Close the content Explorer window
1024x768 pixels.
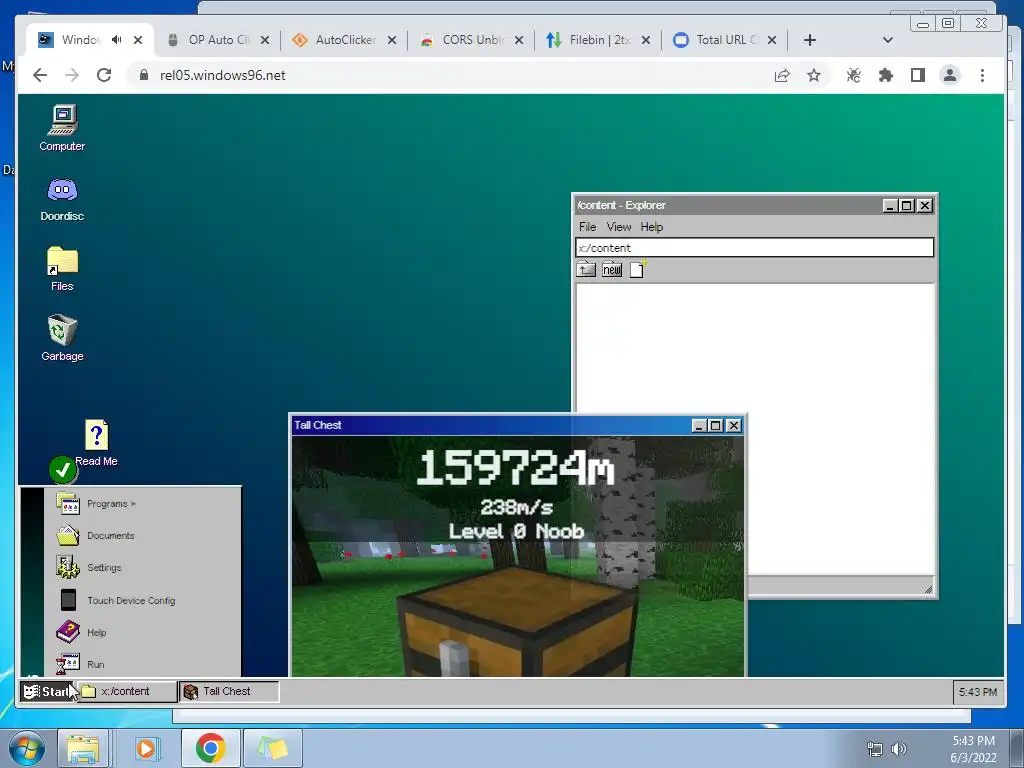(x=925, y=206)
